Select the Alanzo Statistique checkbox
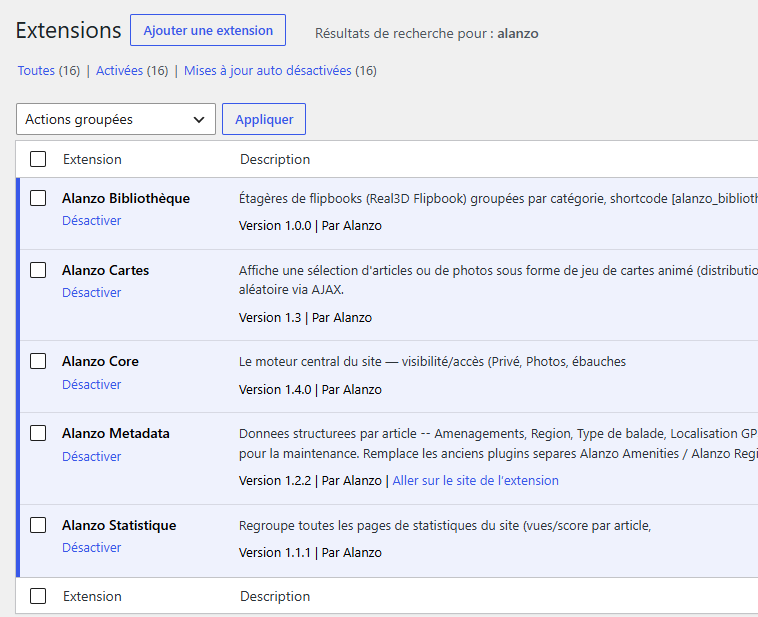758x617 pixels. (38, 525)
